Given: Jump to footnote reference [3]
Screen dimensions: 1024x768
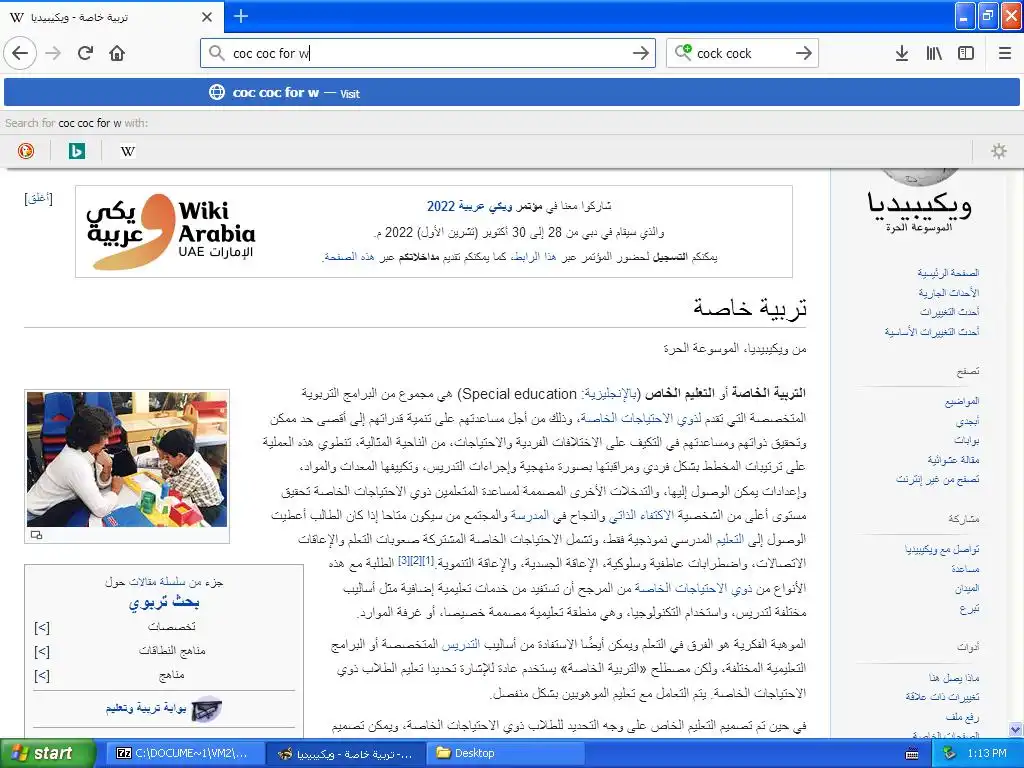Looking at the screenshot, I should (404, 560).
